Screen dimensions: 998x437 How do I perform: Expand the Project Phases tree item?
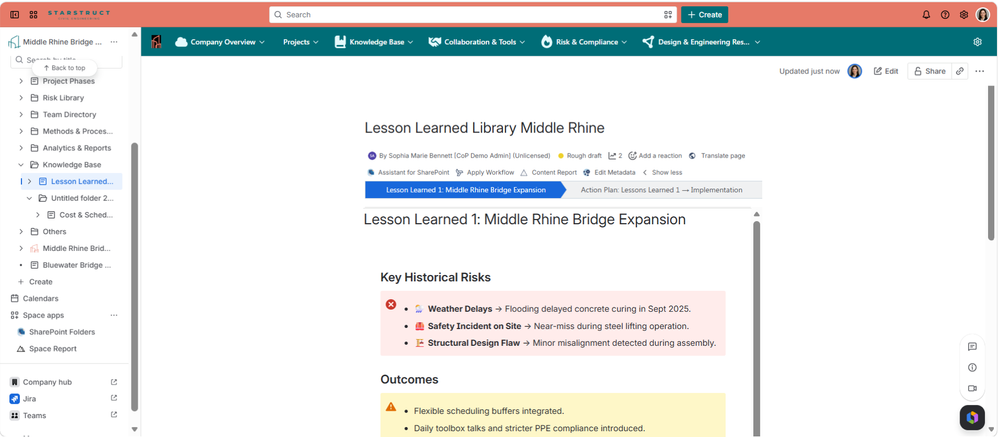(x=21, y=81)
